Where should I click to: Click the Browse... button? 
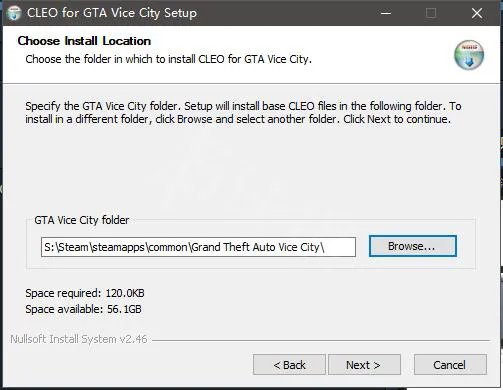click(413, 246)
